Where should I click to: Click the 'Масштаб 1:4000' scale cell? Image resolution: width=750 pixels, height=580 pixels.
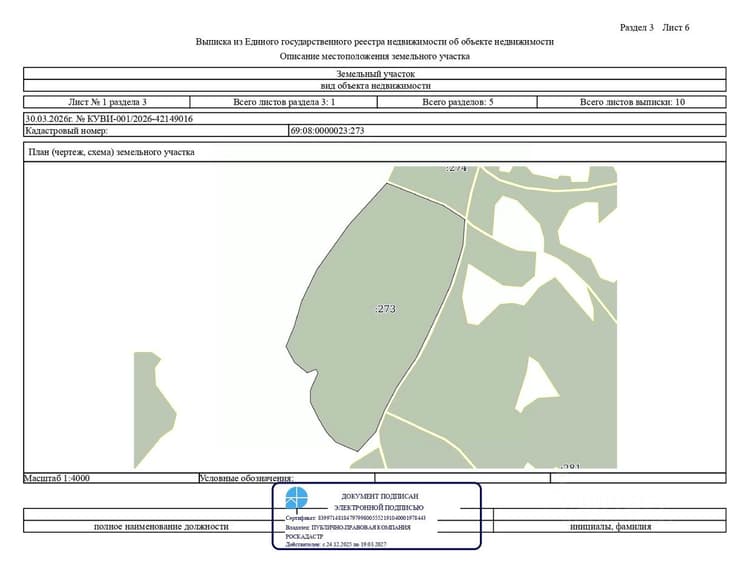pyautogui.click(x=111, y=478)
